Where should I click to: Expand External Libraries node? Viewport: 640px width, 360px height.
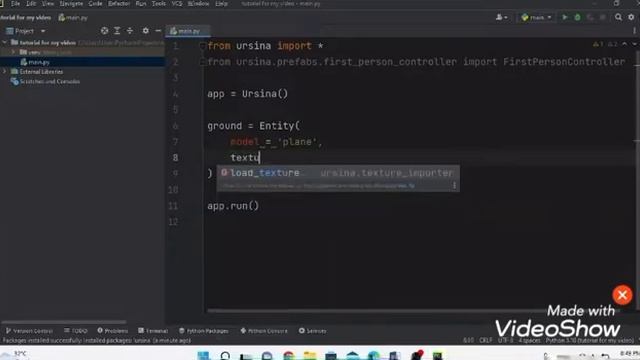tap(4, 71)
